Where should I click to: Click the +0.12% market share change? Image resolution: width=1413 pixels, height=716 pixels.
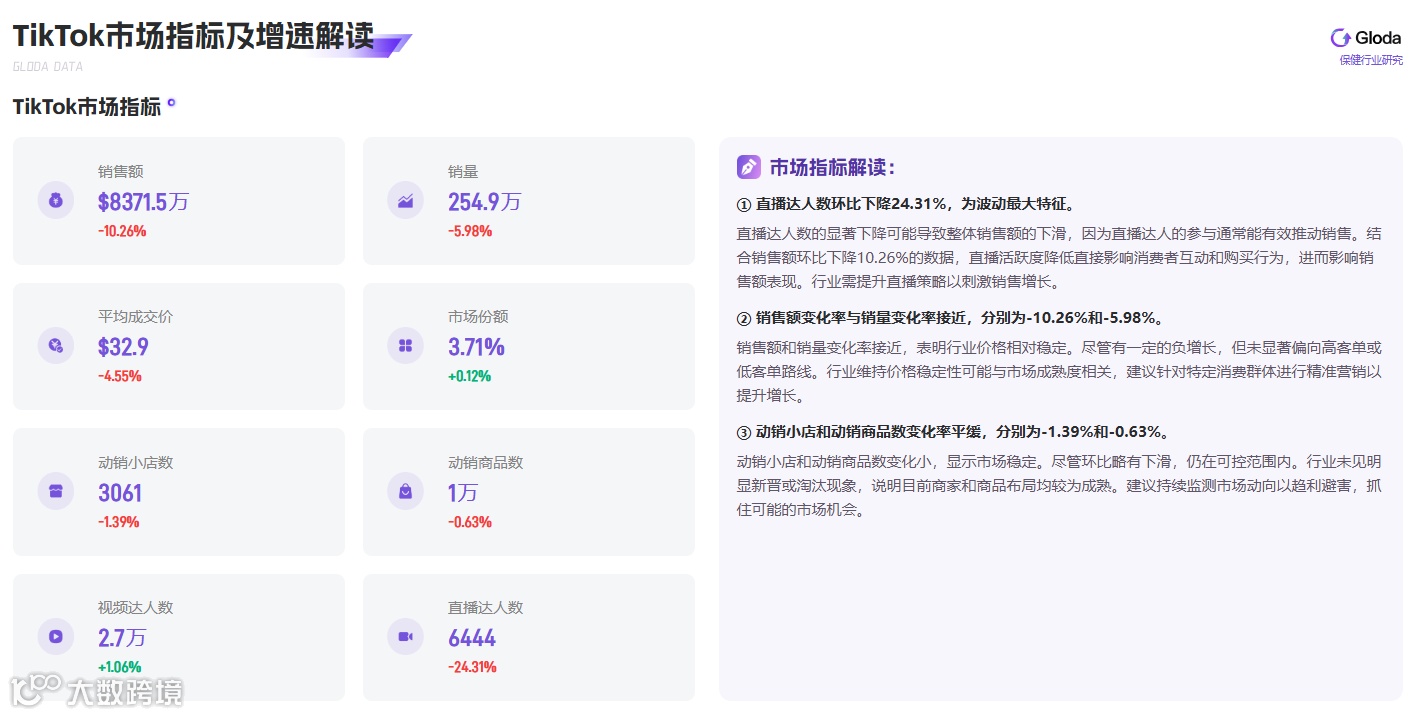coord(470,376)
